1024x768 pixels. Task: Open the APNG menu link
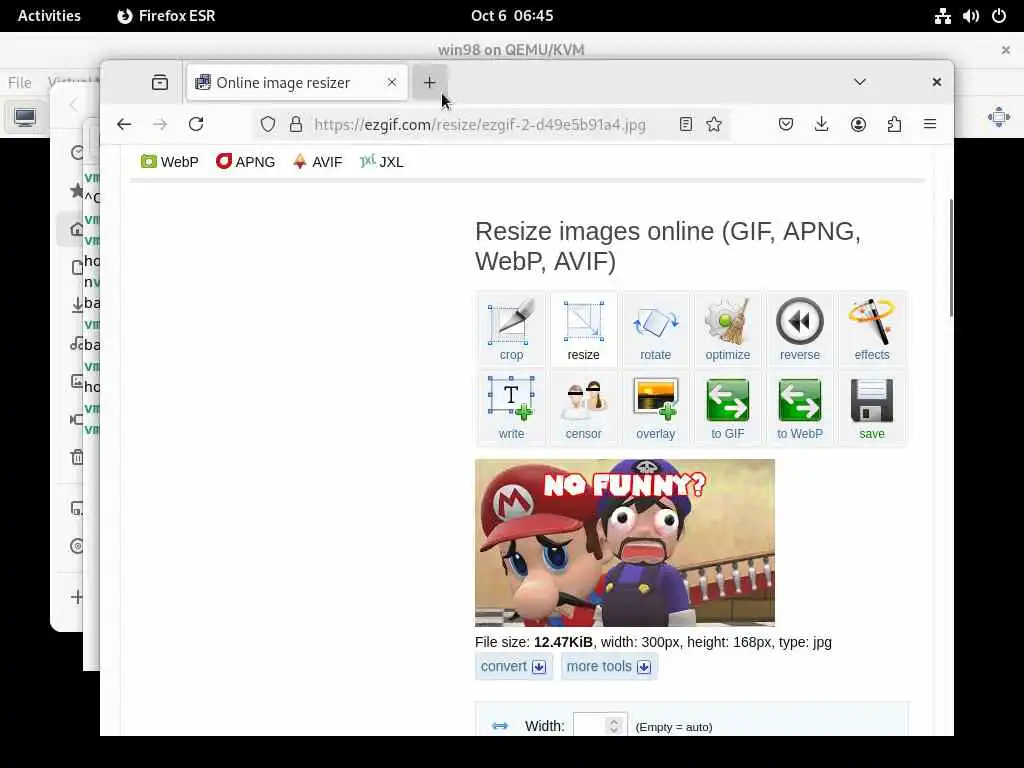[x=246, y=162]
